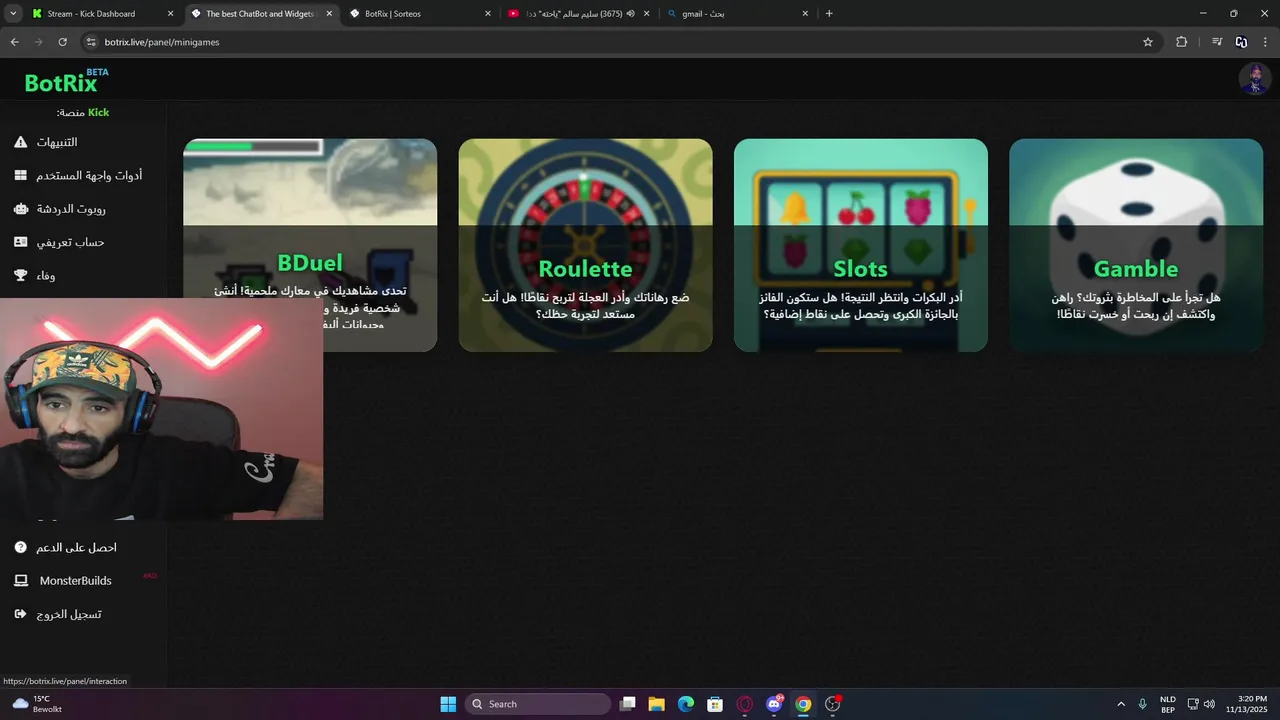
Task: Open the التنبيهات alerts menu item
Action: coord(57,142)
